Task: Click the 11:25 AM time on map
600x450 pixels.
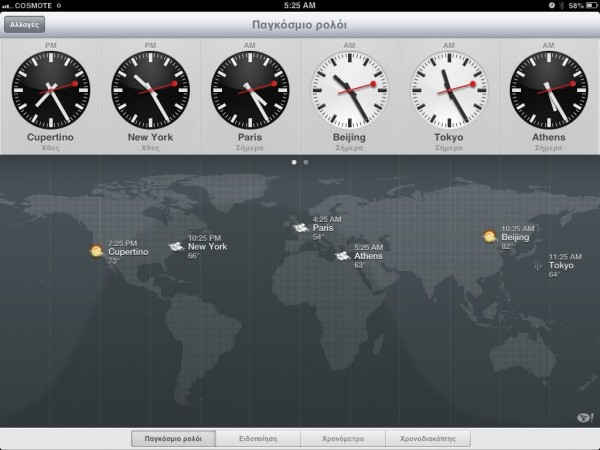Action: point(565,257)
